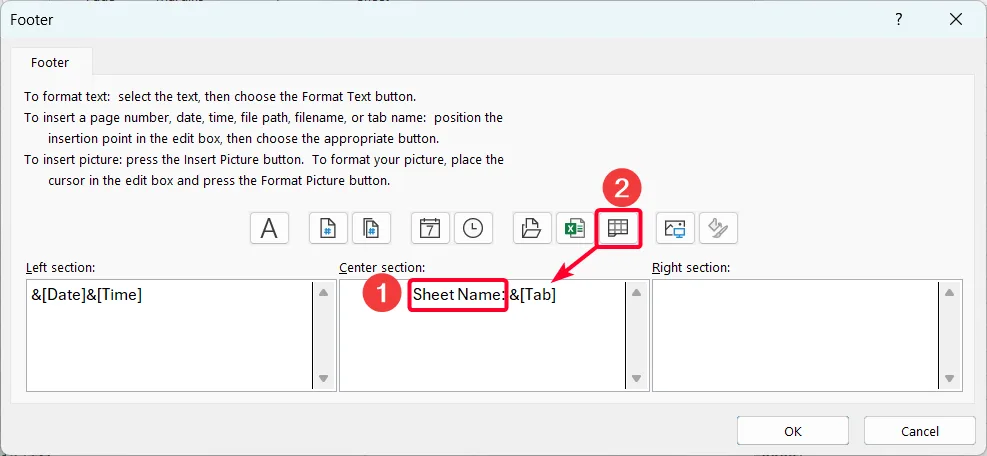
Task: Click the Center section scroll up arrow
Action: coord(636,292)
